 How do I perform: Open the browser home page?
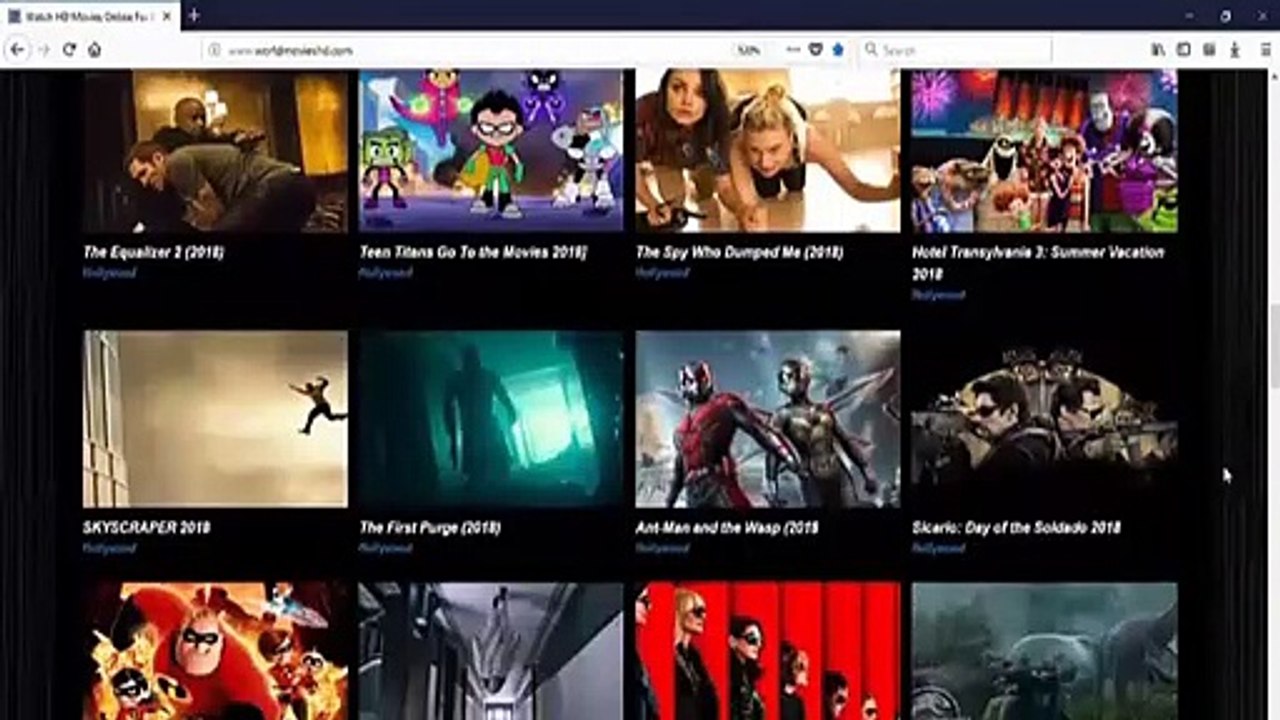click(x=94, y=49)
